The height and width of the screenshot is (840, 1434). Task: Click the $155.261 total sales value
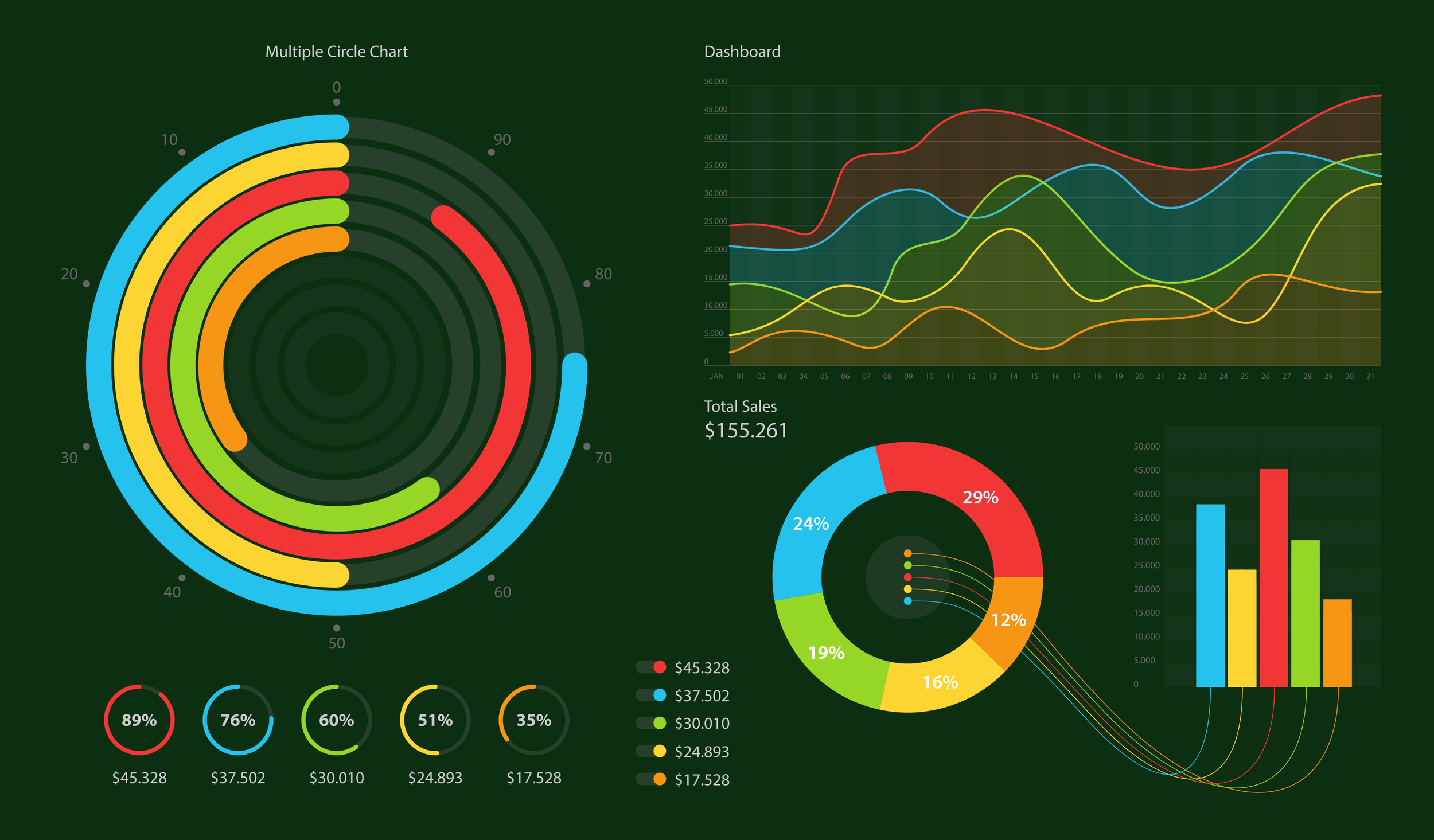(x=746, y=431)
